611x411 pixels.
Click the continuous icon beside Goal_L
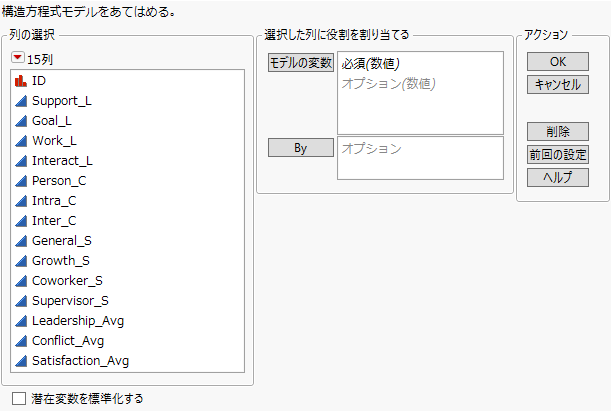pos(21,120)
